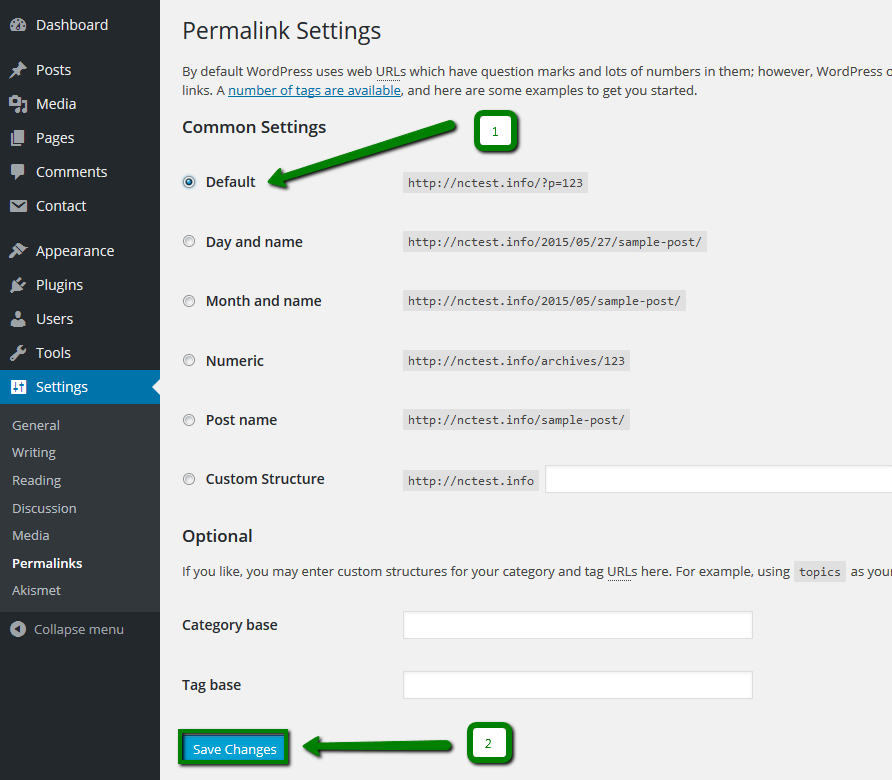This screenshot has height=780, width=892.
Task: Open the Contact menu item
Action: pyautogui.click(x=61, y=206)
